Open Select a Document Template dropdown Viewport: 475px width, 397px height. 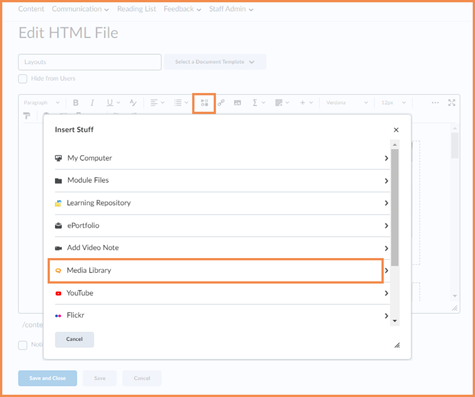click(x=215, y=62)
